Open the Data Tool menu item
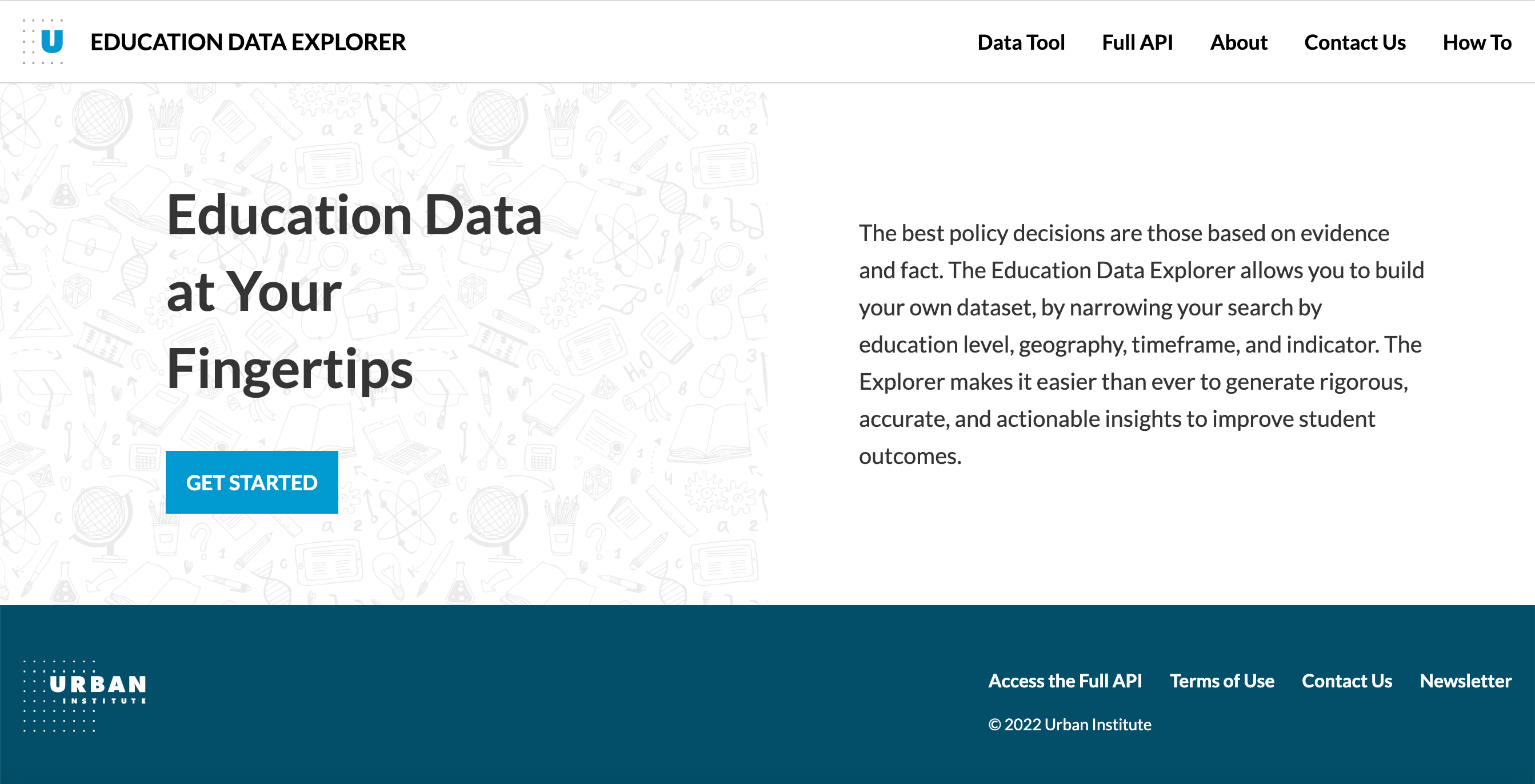Image resolution: width=1535 pixels, height=784 pixels. click(1021, 42)
